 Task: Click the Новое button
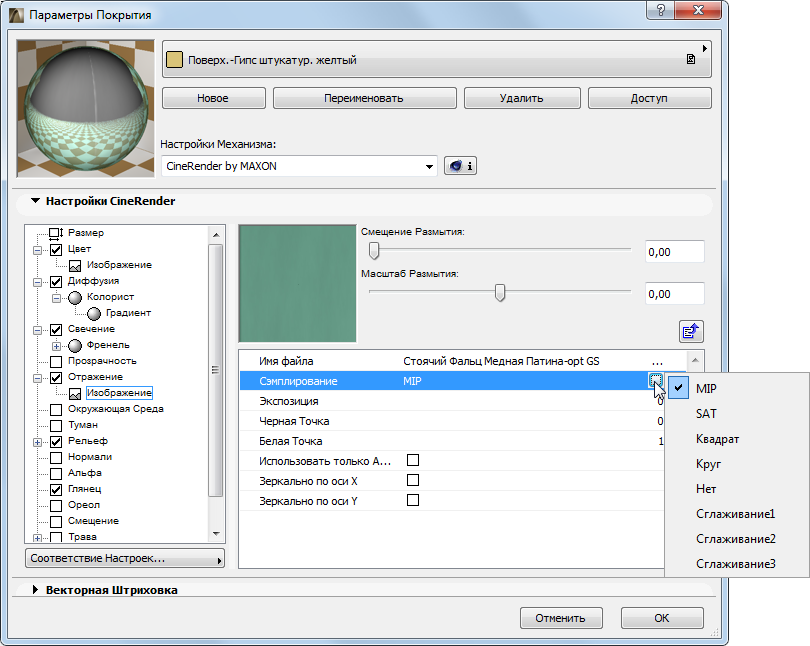(x=213, y=98)
